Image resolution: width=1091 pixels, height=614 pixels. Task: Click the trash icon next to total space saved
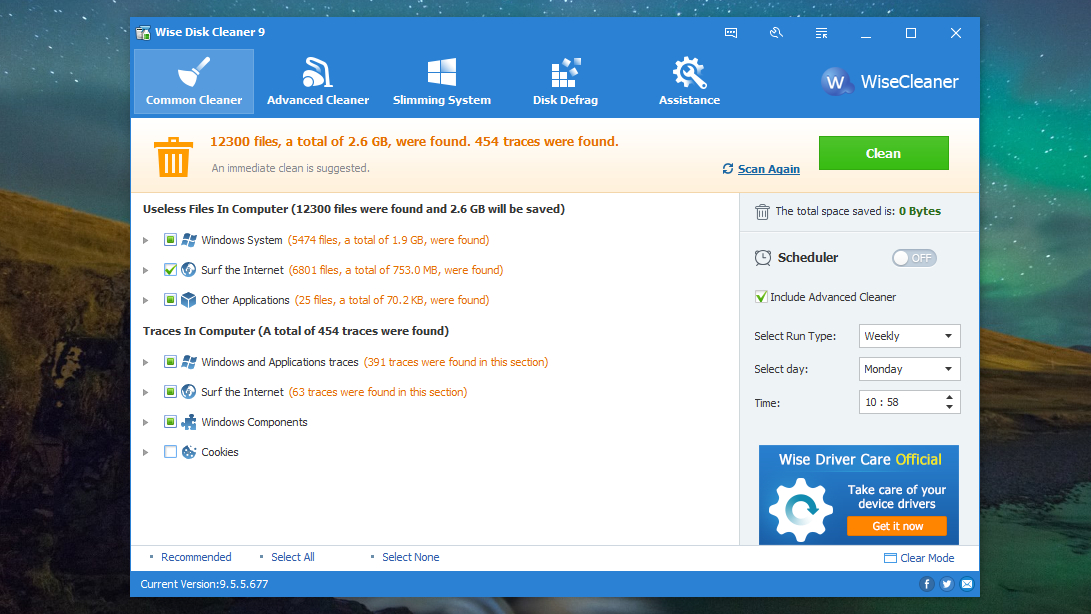tap(763, 212)
